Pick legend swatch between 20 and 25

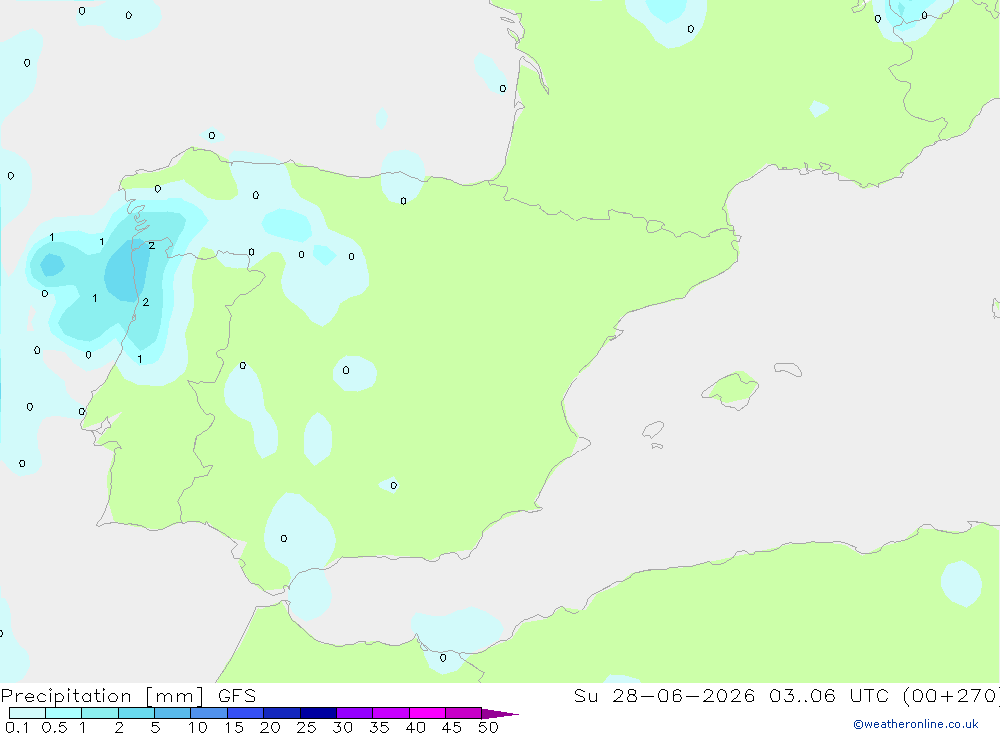click(x=282, y=713)
